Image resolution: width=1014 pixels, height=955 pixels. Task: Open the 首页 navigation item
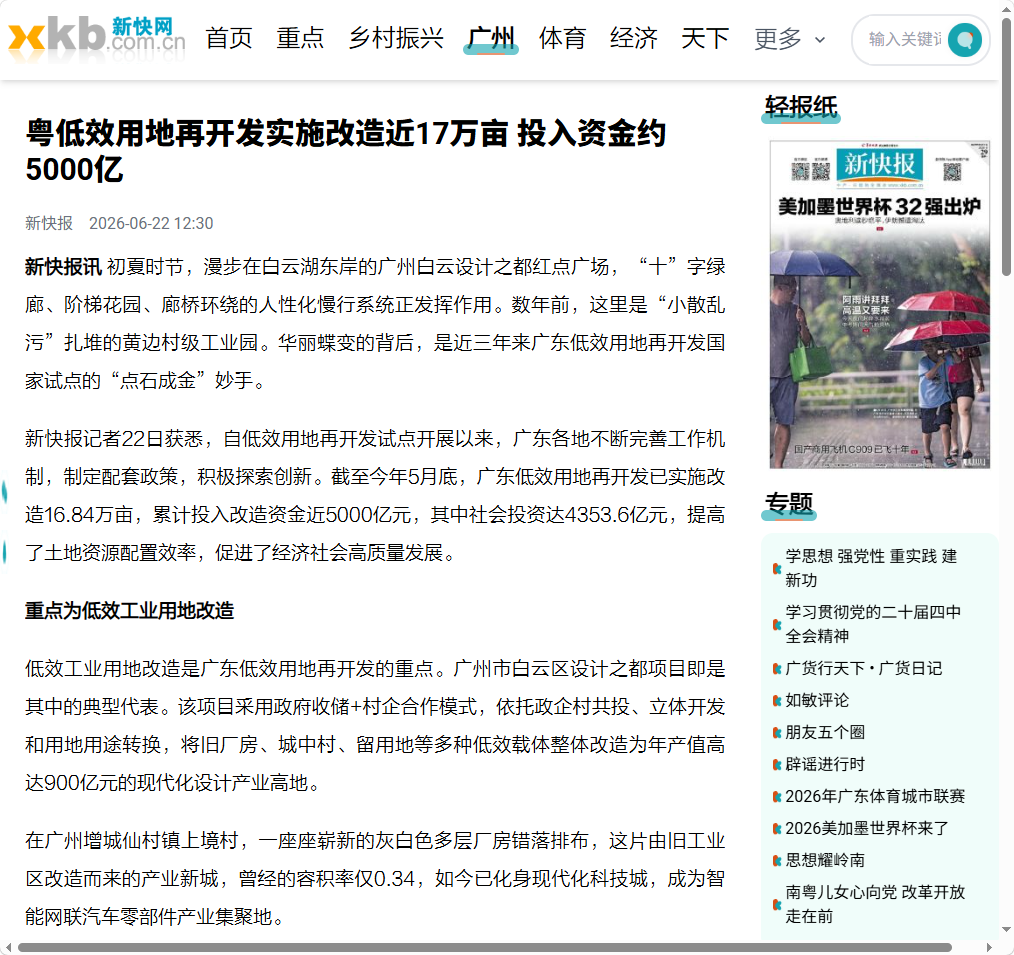click(229, 38)
